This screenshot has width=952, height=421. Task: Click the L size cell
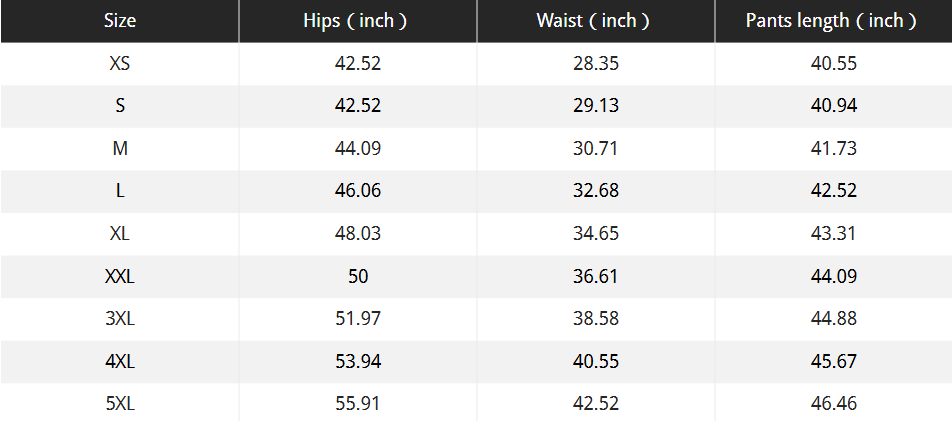[120, 191]
